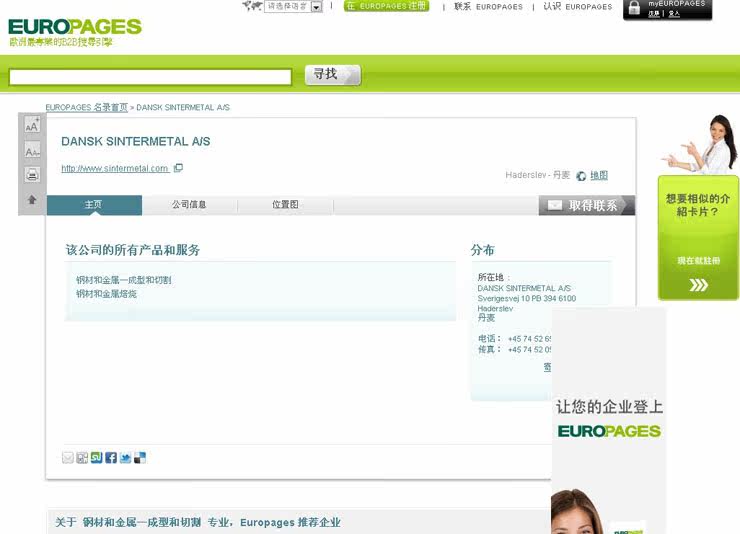Click the woman pointing image
Screen dimensions: 740x534
[x=701, y=144]
